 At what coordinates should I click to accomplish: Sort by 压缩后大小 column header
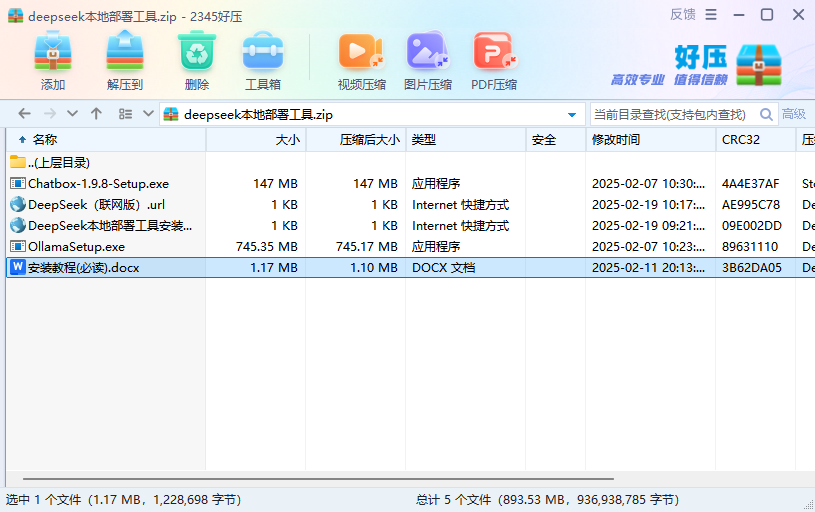point(356,140)
